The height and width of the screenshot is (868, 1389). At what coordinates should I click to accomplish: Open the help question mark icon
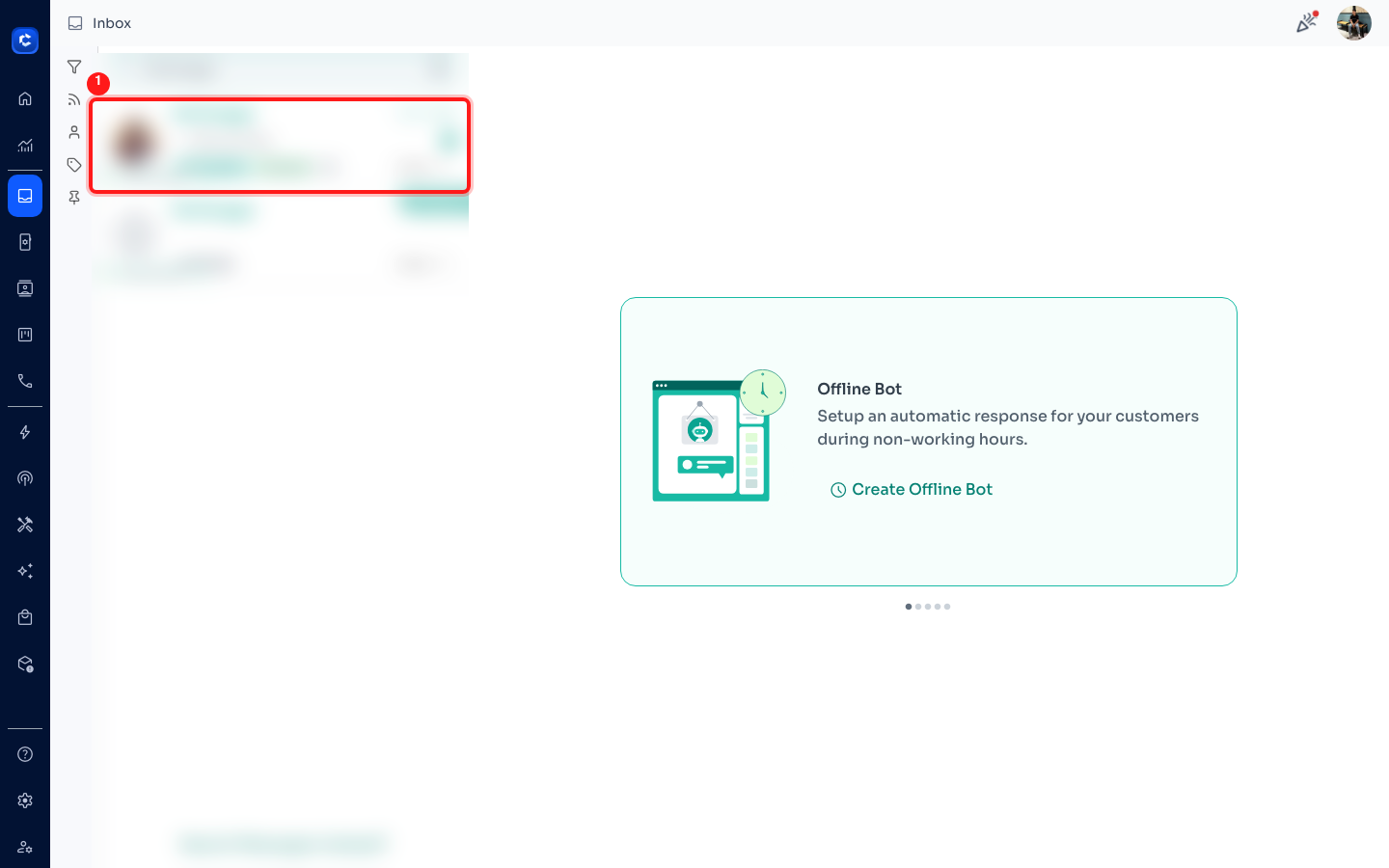25,754
